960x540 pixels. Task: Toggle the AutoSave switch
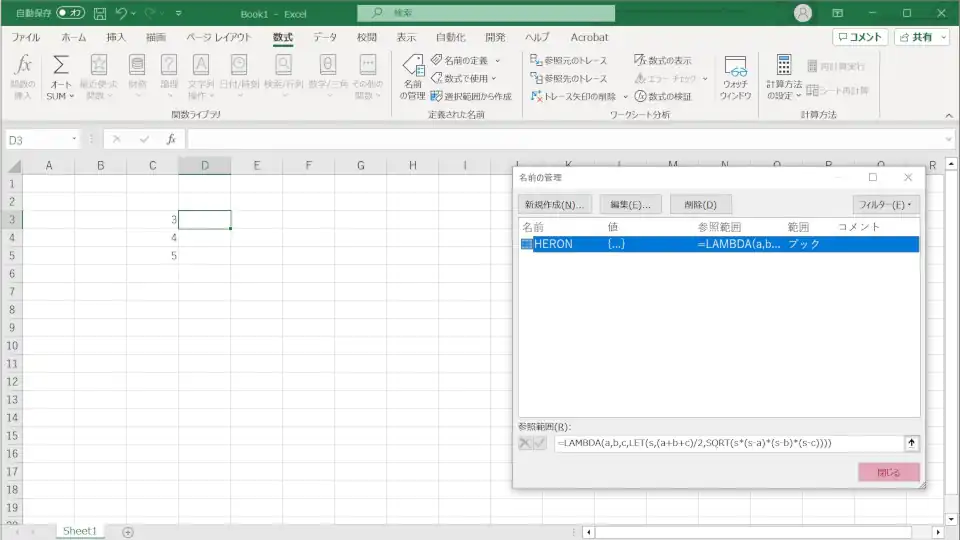70,13
